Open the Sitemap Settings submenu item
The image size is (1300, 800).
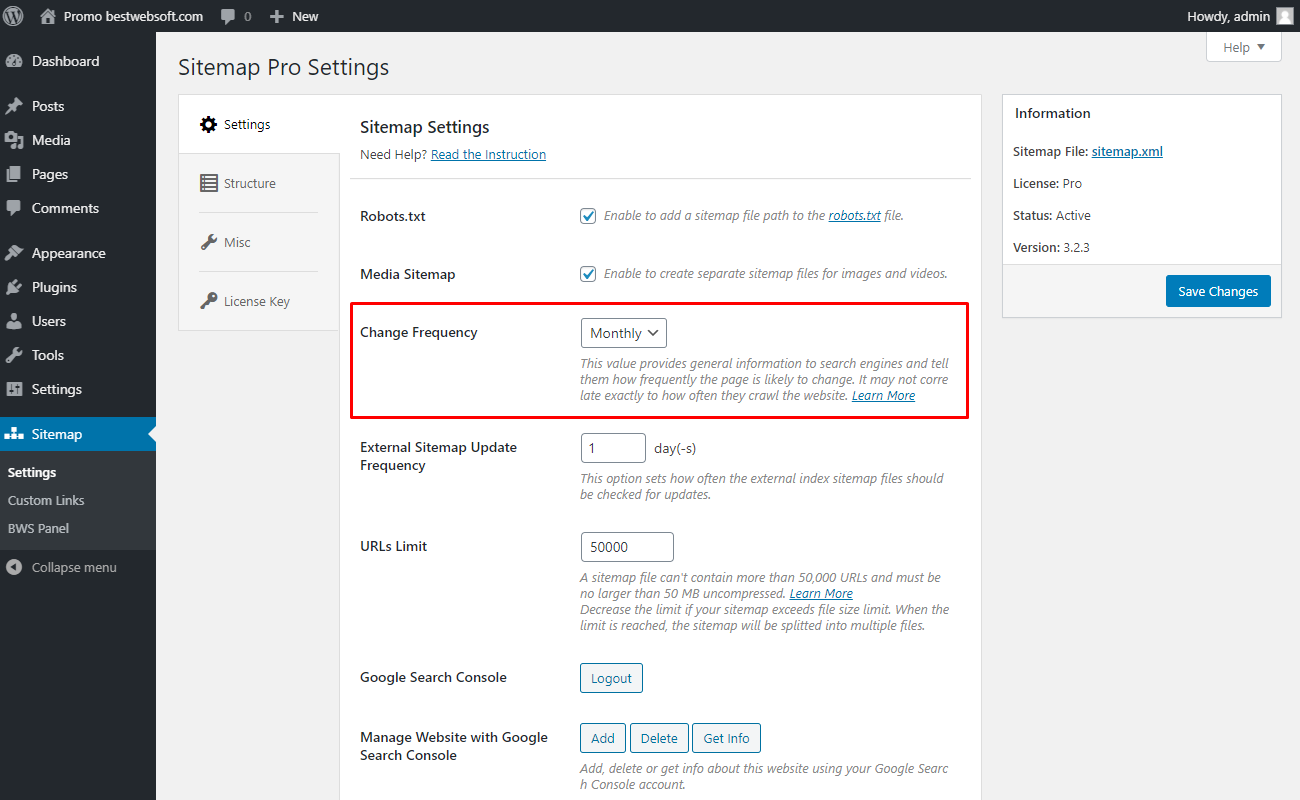point(32,472)
